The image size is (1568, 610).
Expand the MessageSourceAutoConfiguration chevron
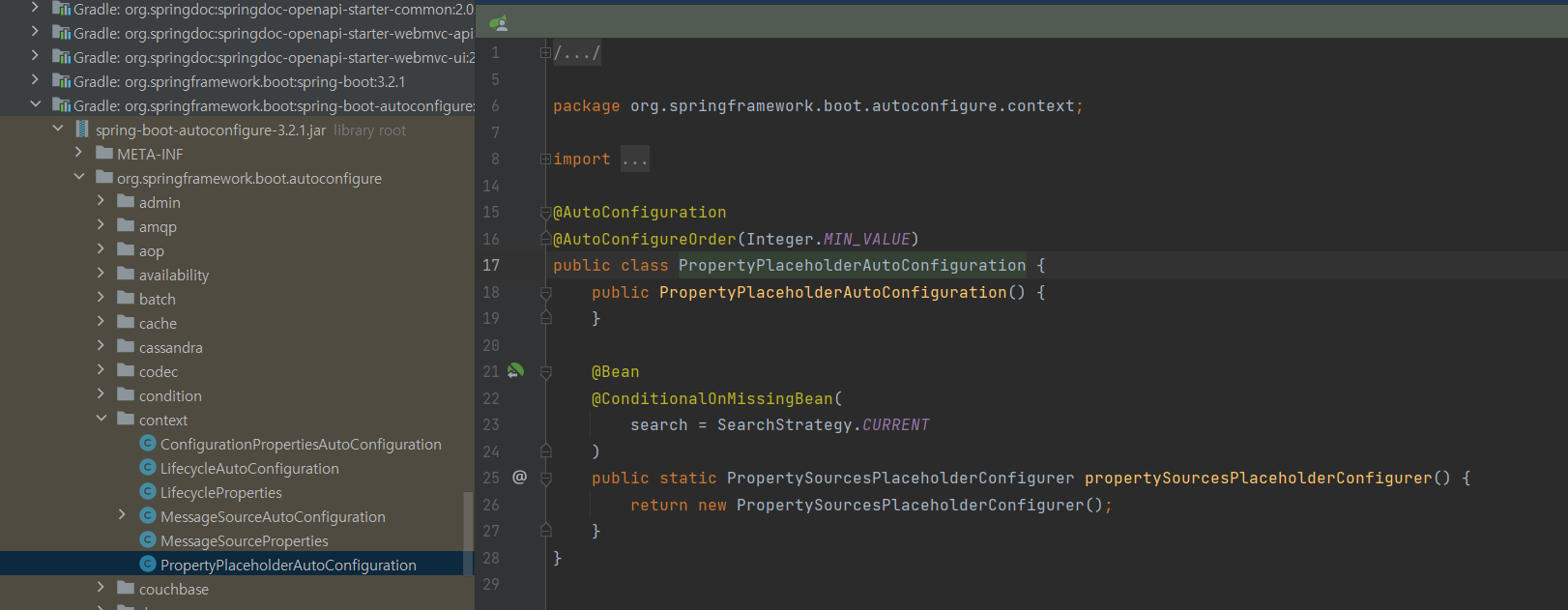click(x=122, y=515)
